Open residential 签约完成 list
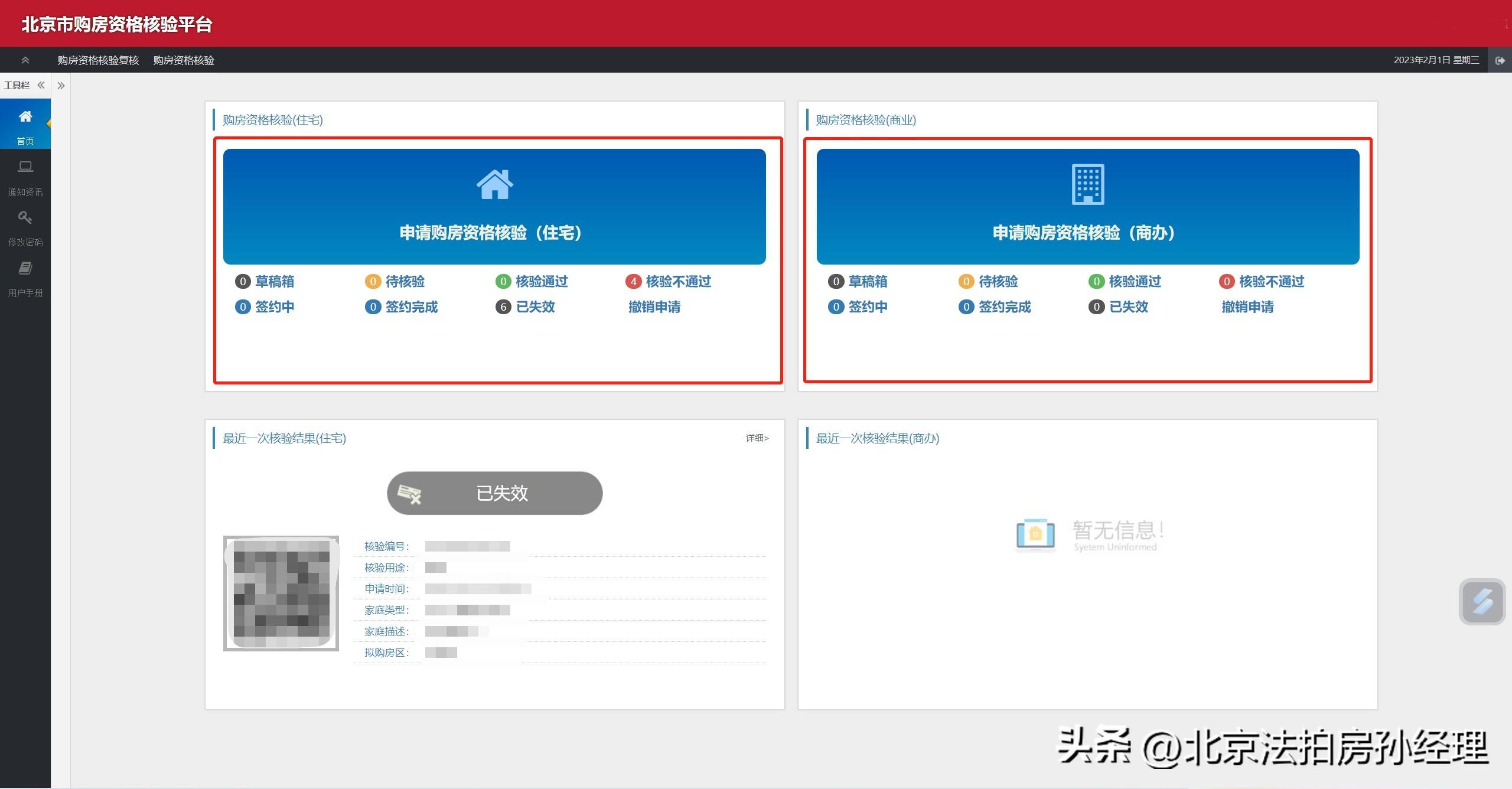Image resolution: width=1512 pixels, height=789 pixels. click(402, 307)
